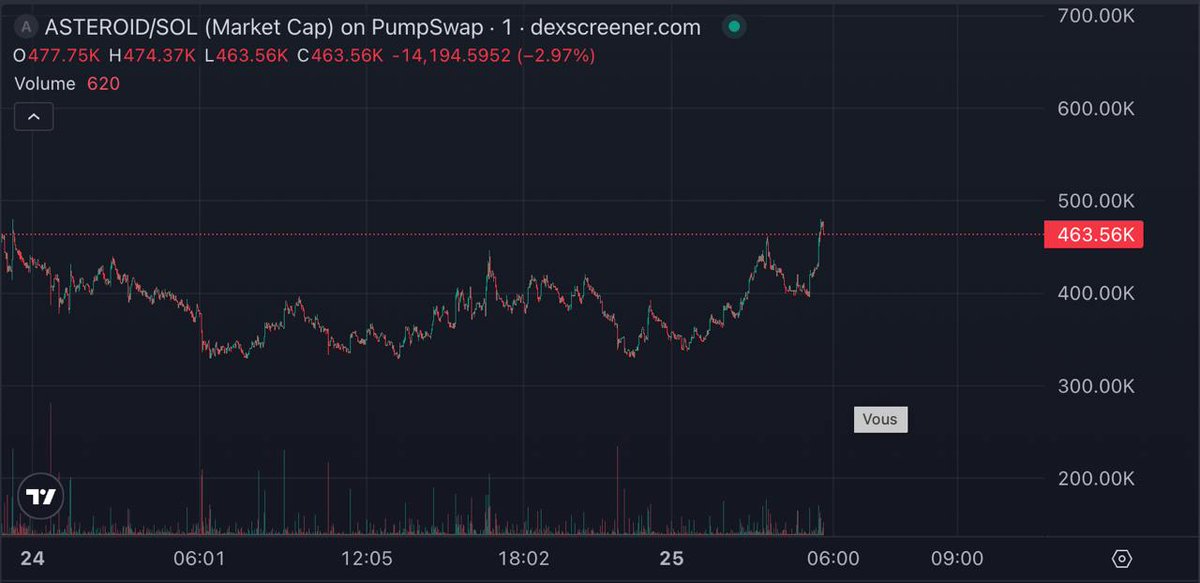Collapse the indicator legend chevron button
Image resolution: width=1200 pixels, height=583 pixels.
(34, 117)
